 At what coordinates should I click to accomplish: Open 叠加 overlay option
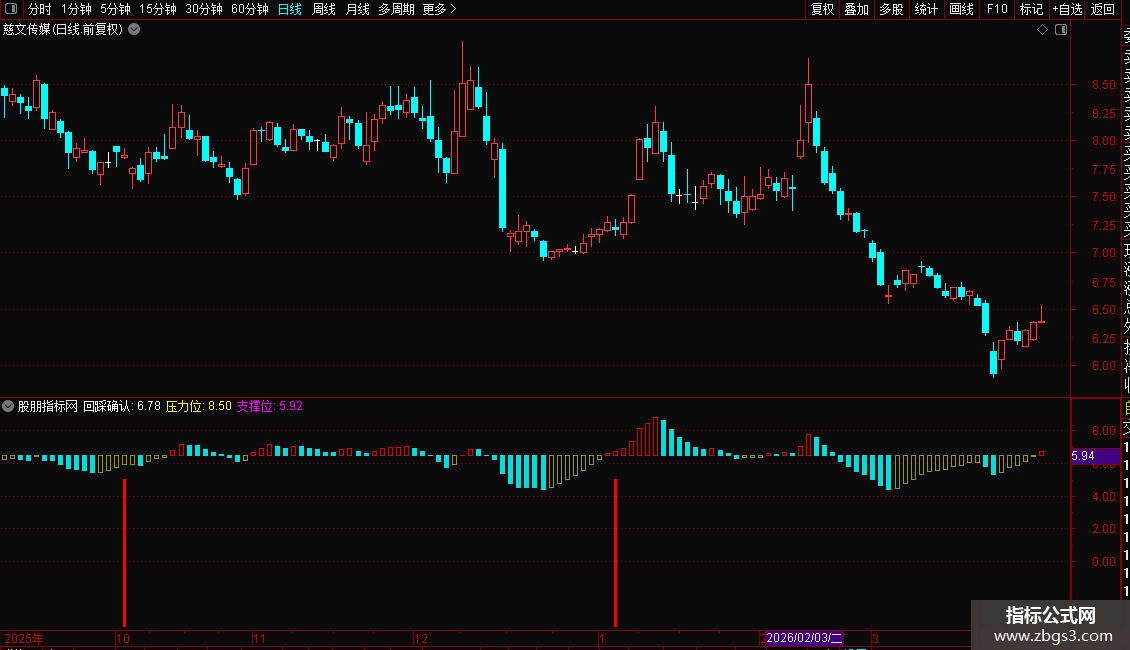tap(857, 9)
